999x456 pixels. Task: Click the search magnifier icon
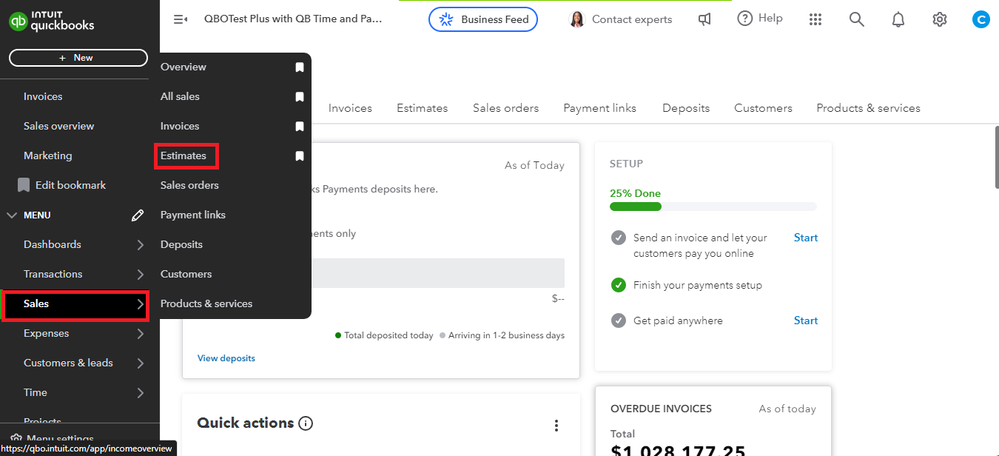click(x=856, y=19)
